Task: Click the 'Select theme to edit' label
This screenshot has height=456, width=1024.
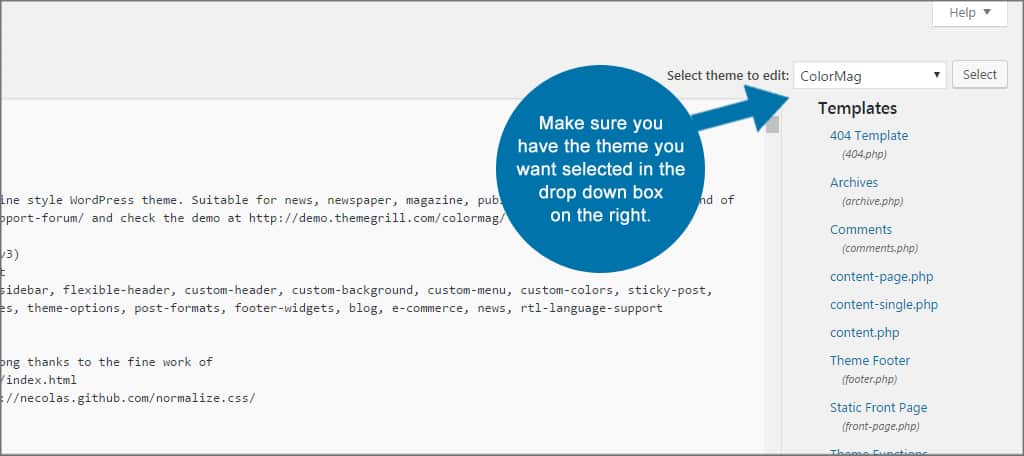Action: click(x=727, y=75)
